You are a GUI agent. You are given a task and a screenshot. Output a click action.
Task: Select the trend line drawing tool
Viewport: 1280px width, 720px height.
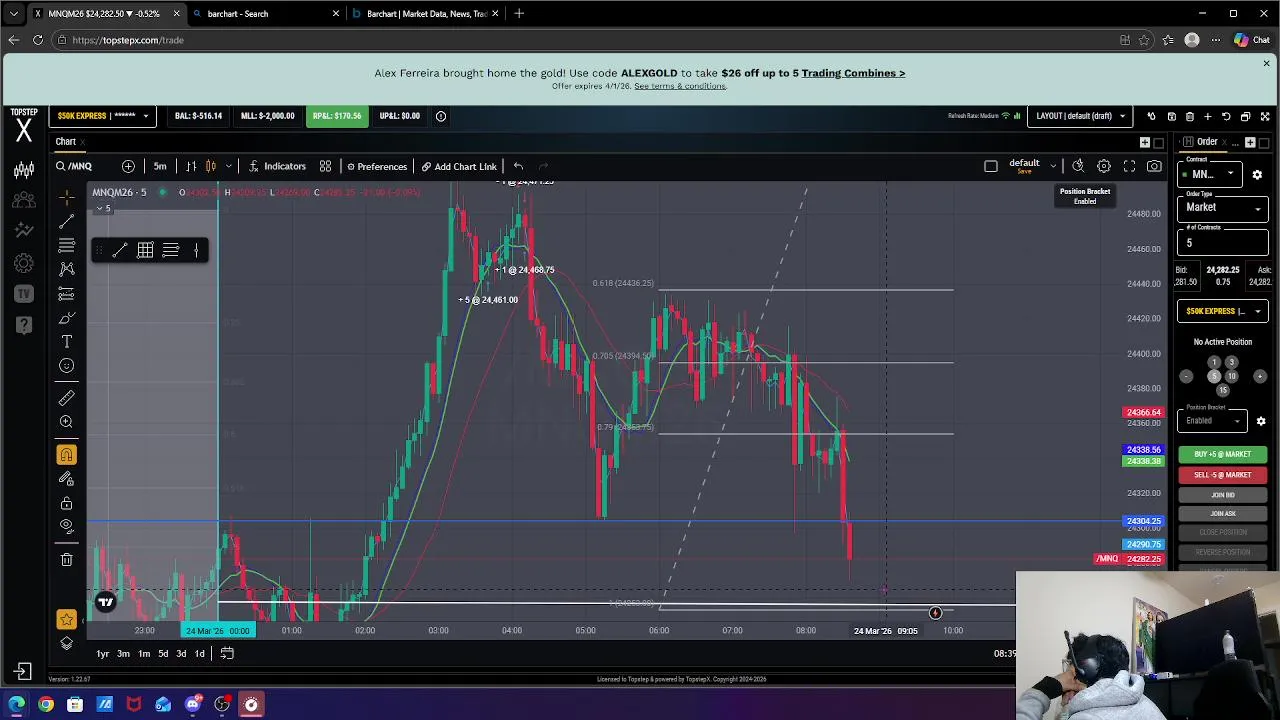(66, 221)
